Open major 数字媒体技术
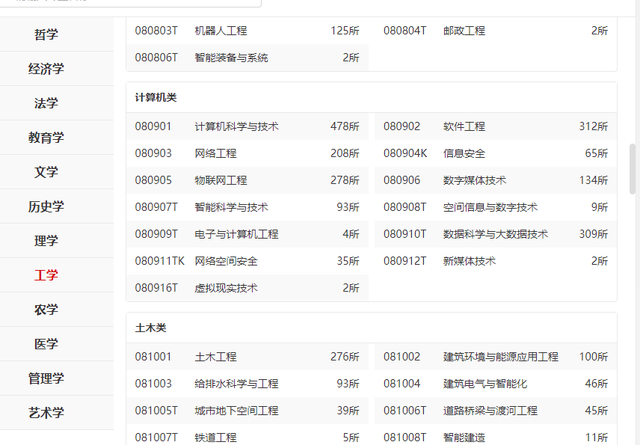The width and height of the screenshot is (640, 445). click(x=475, y=180)
